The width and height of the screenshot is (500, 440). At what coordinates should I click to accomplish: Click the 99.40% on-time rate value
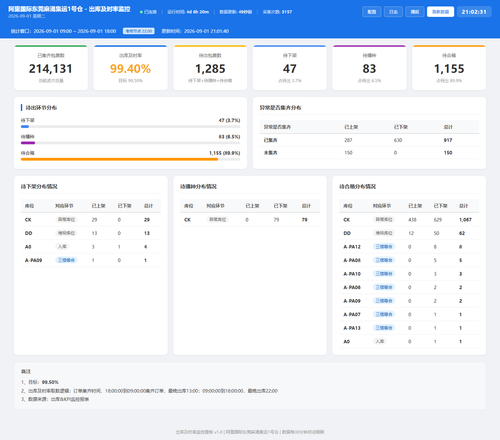[x=130, y=69]
